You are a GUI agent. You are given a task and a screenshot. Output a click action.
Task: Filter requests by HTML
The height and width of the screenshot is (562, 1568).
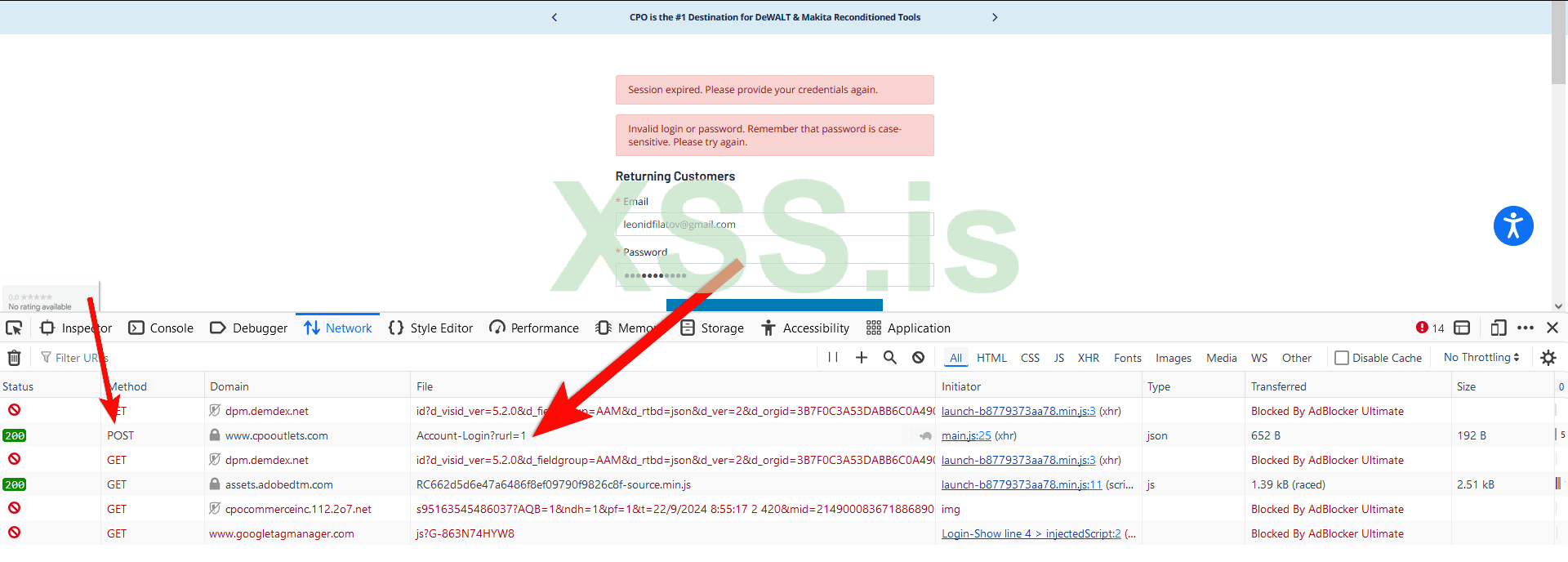[991, 358]
